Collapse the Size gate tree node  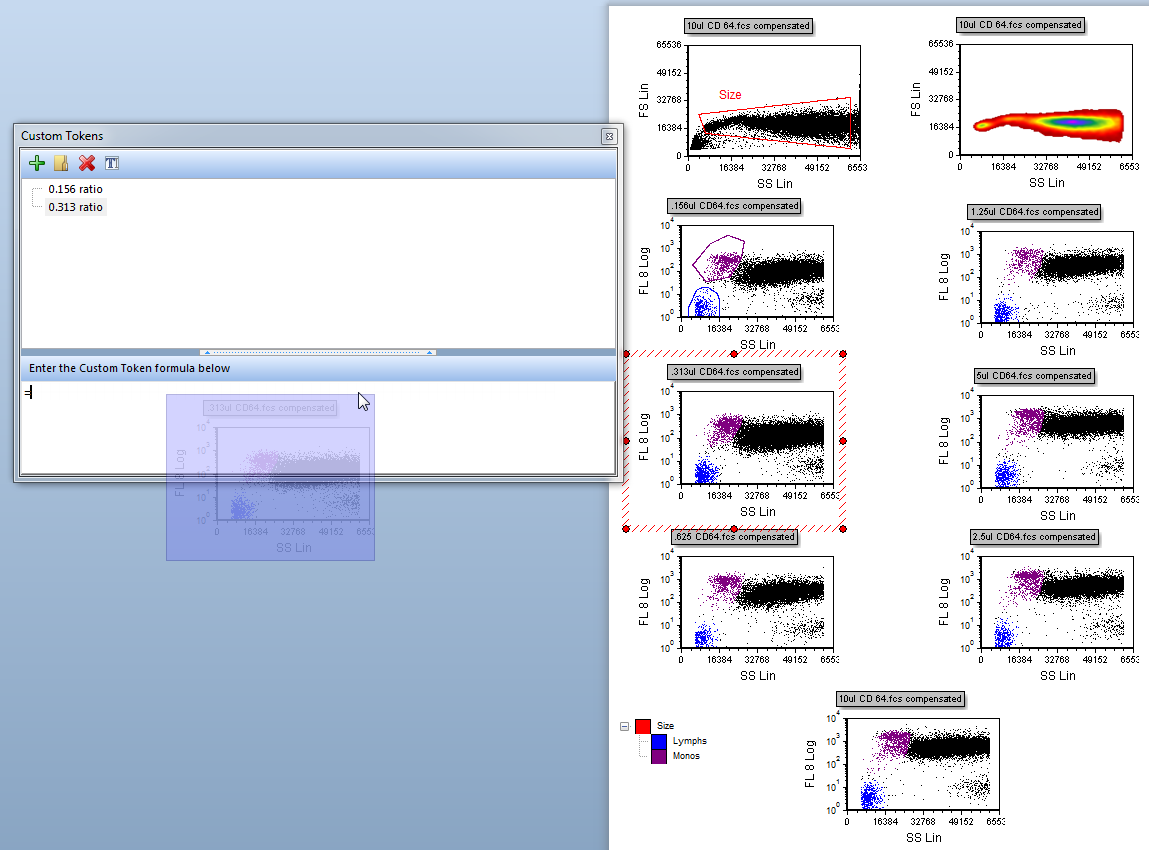[x=625, y=726]
